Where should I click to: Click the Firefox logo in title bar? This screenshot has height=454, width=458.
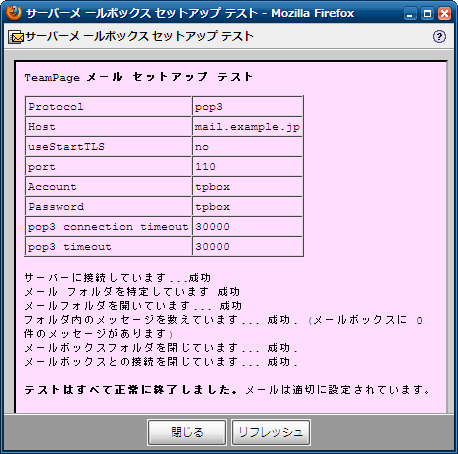click(14, 13)
